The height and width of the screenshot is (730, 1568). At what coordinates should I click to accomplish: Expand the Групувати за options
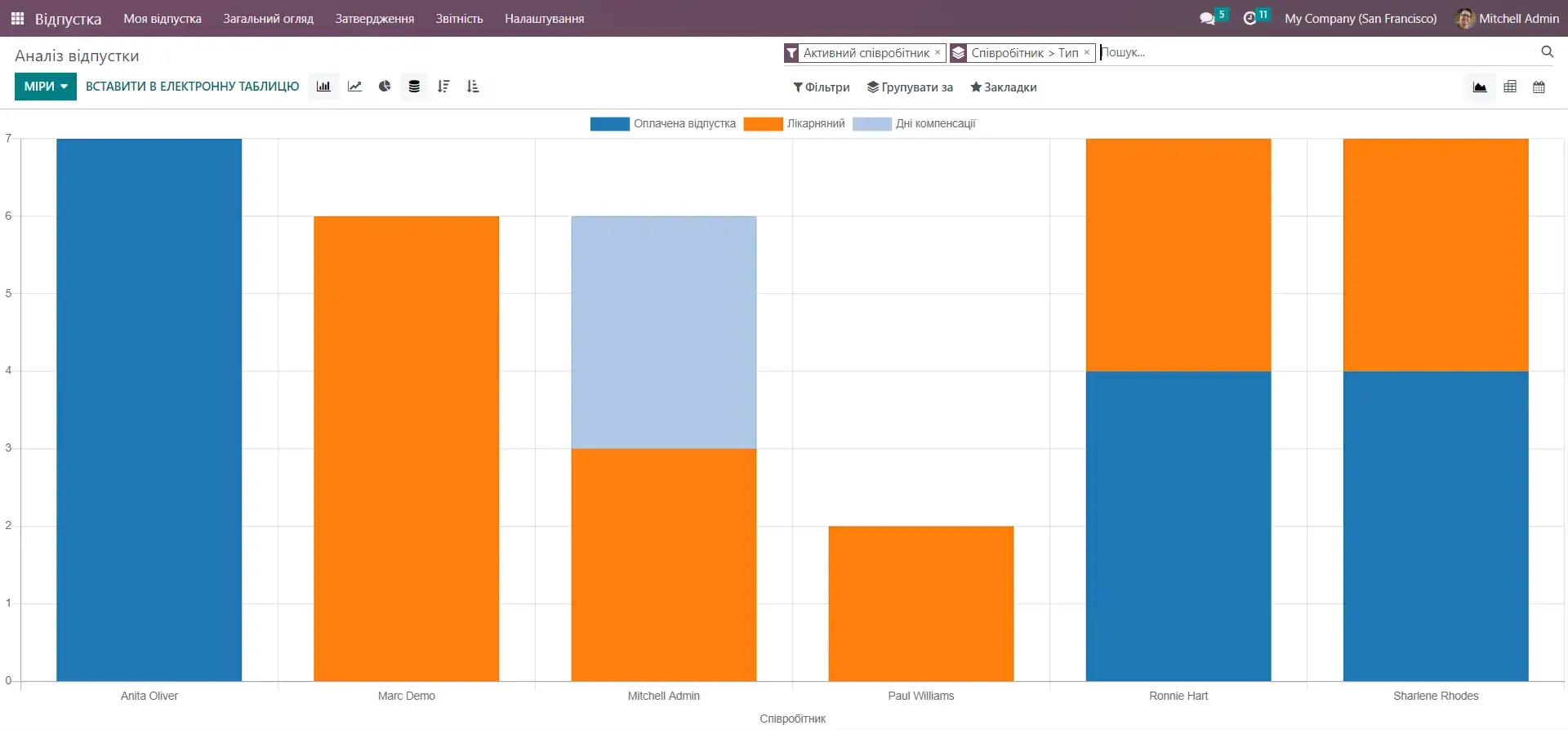(x=910, y=87)
